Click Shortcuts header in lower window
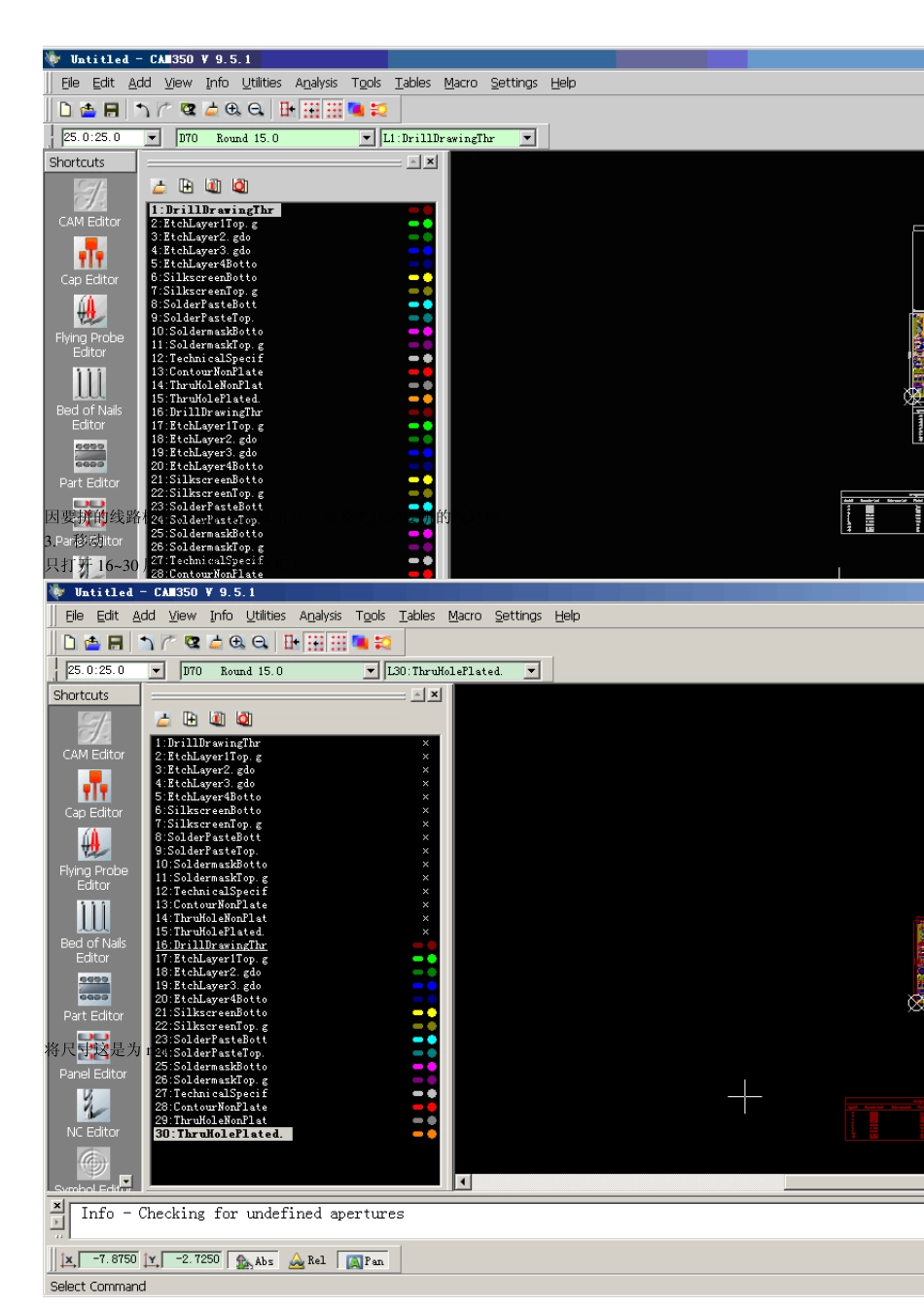The height and width of the screenshot is (1307, 924). (x=94, y=695)
